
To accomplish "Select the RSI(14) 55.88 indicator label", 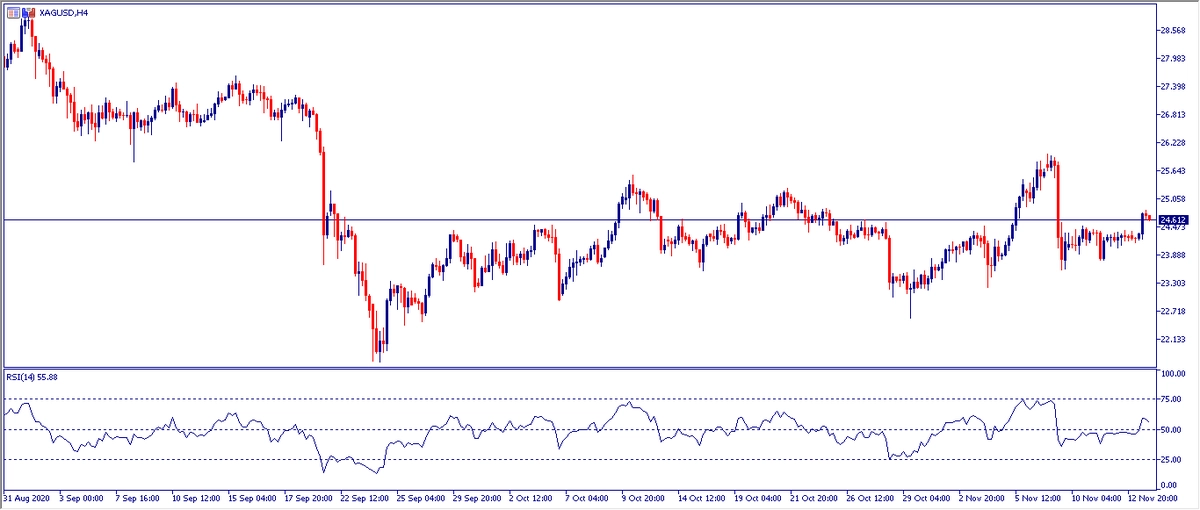I will [33, 377].
